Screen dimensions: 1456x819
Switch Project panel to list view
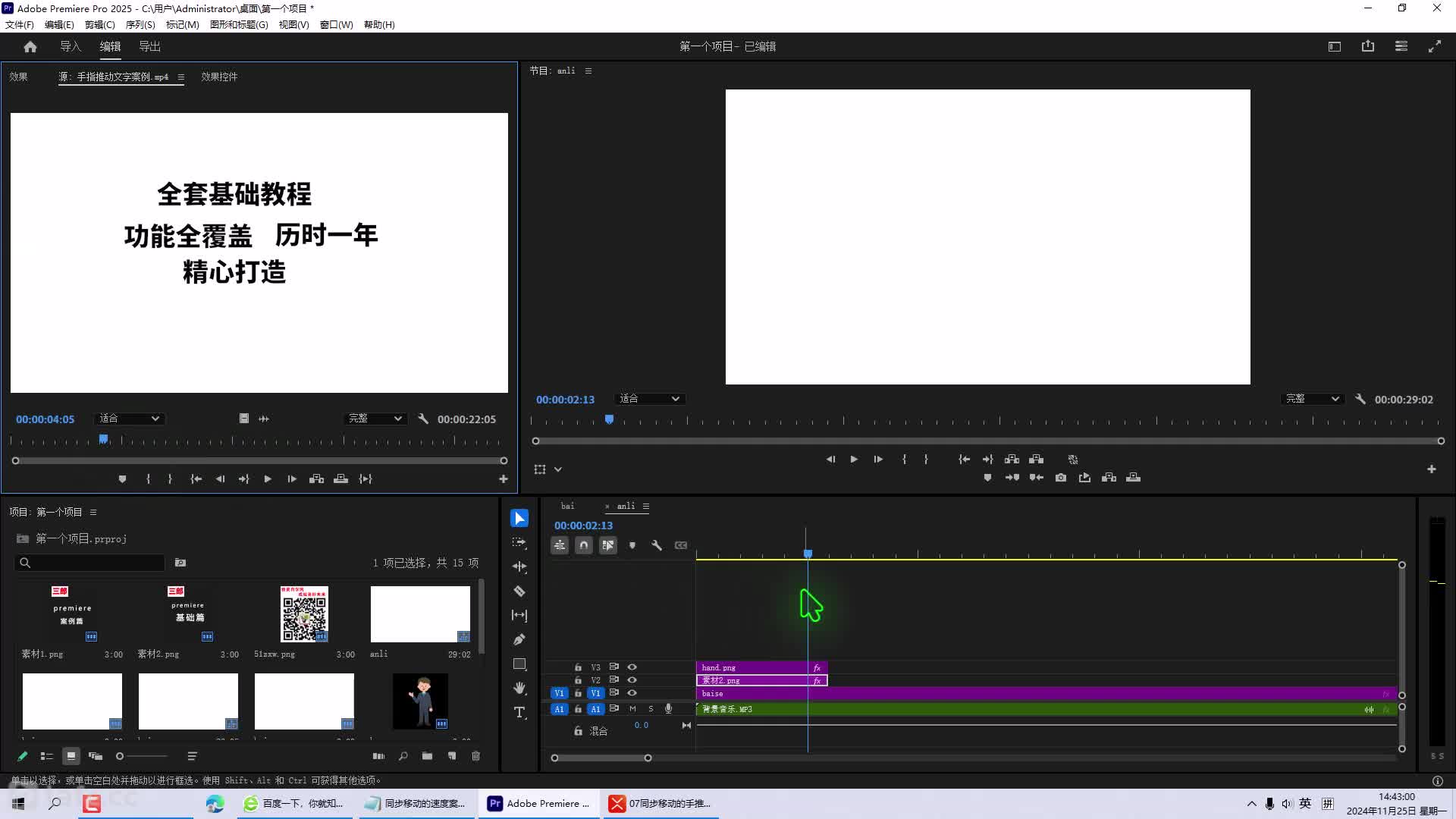click(47, 756)
